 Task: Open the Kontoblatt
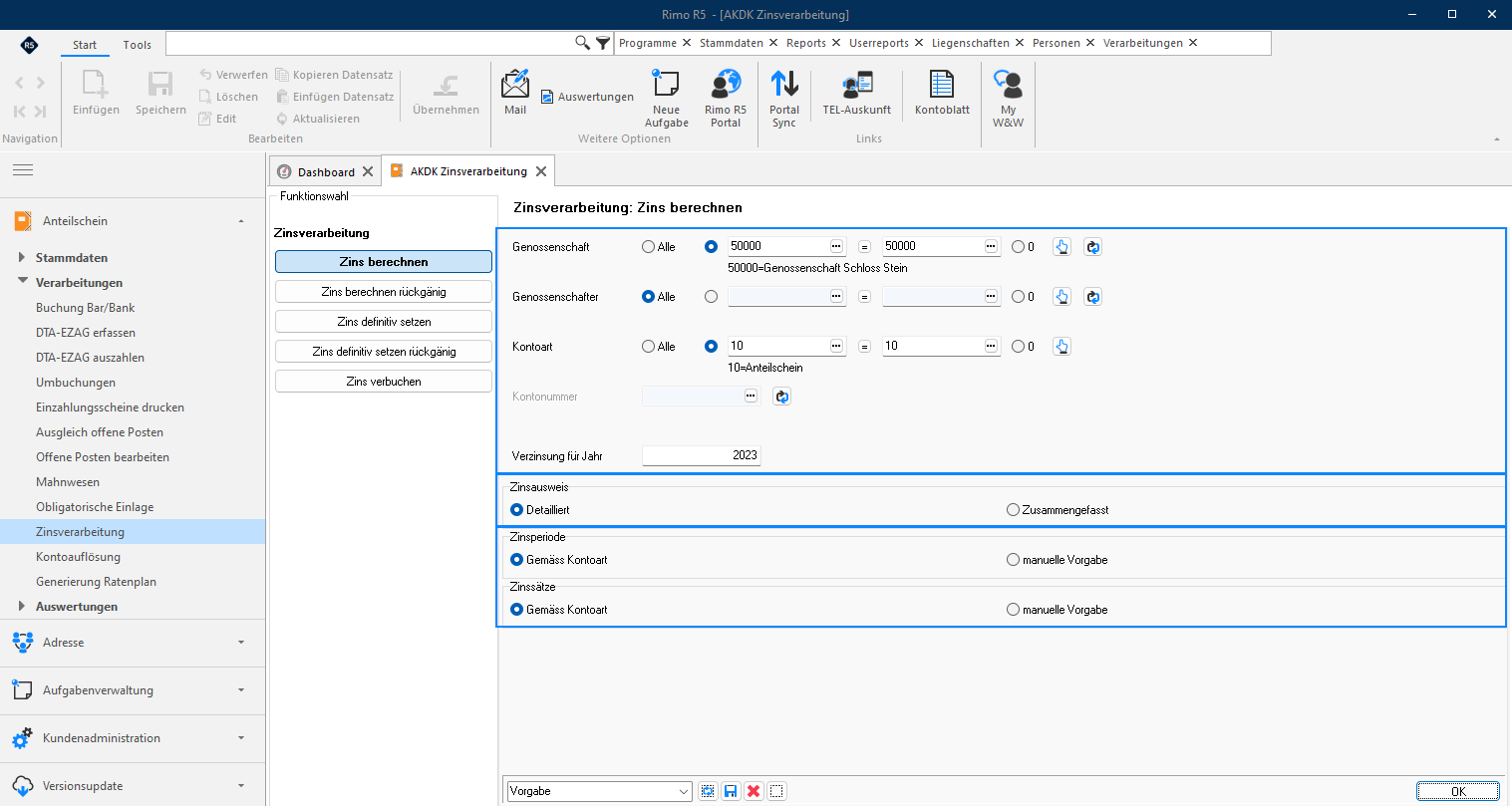[x=942, y=93]
